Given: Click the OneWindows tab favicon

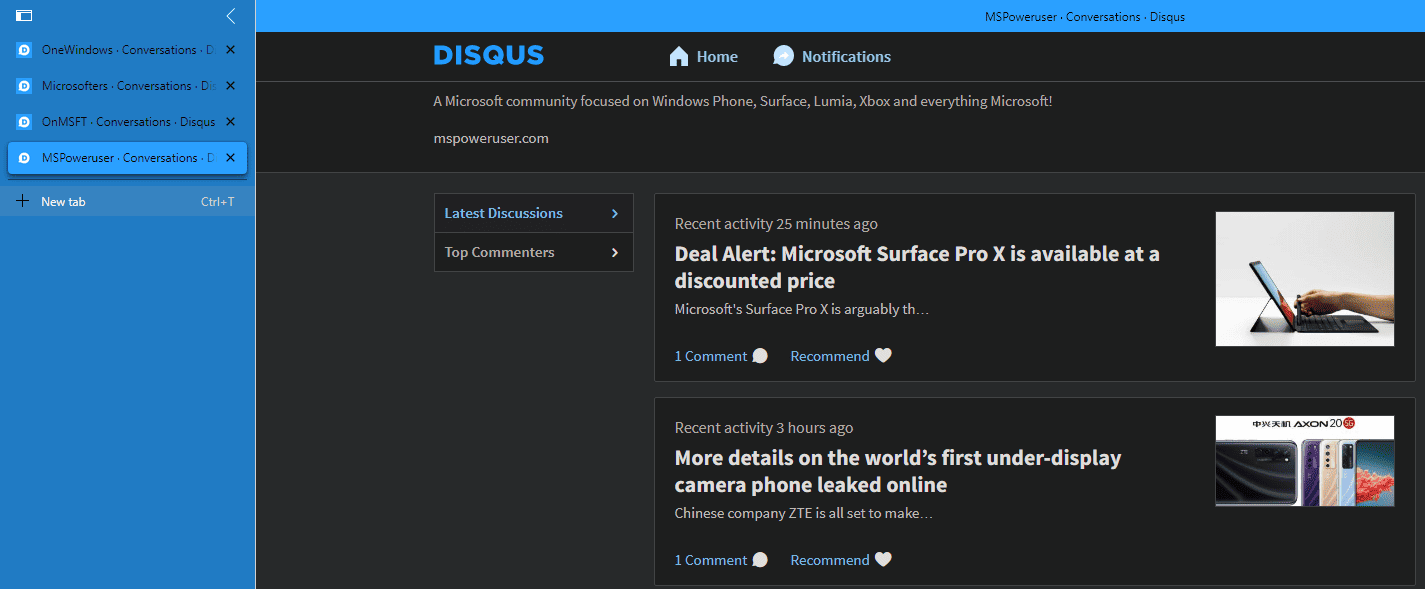Looking at the screenshot, I should [25, 50].
